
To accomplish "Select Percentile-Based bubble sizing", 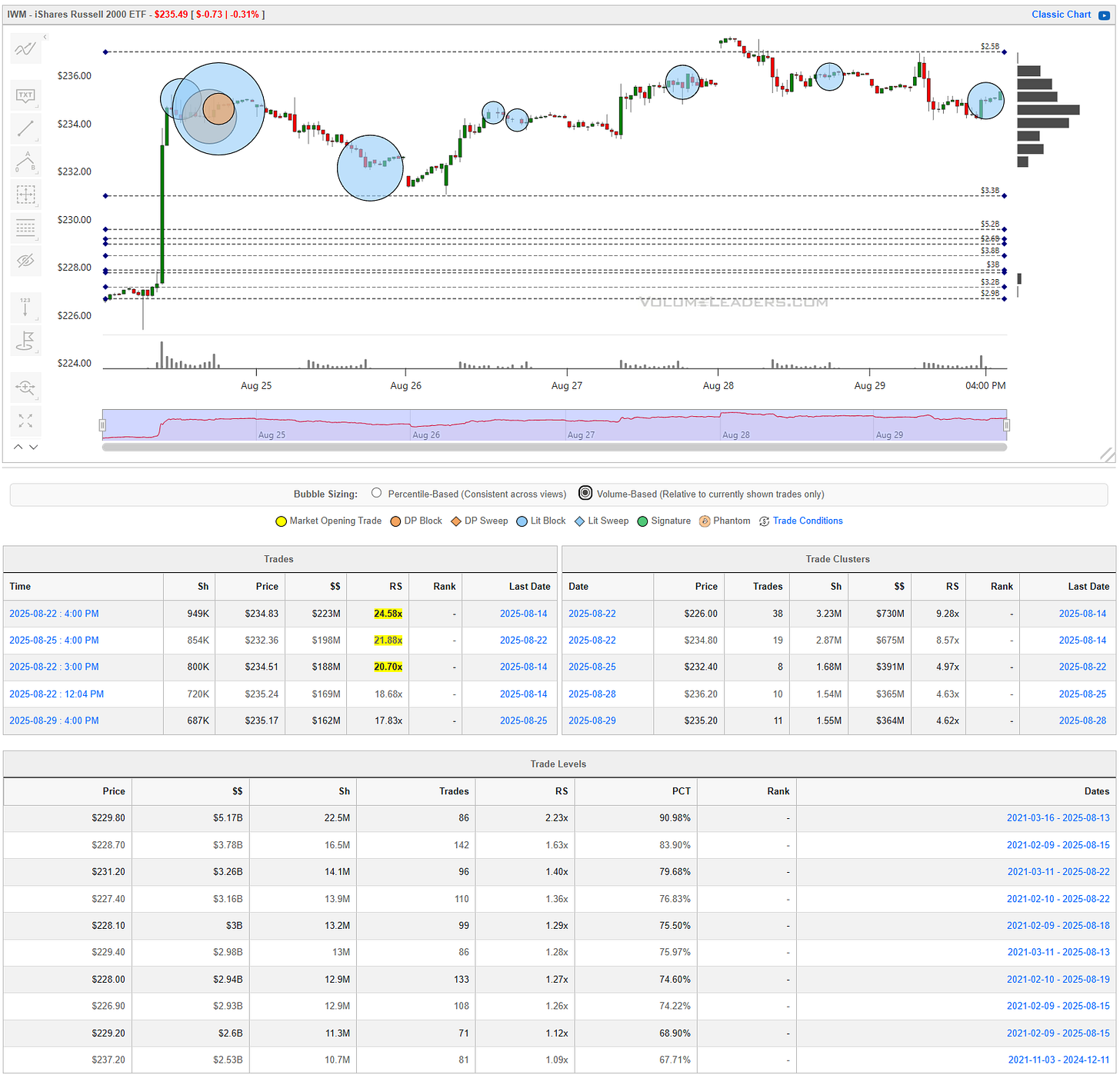I will pos(376,494).
